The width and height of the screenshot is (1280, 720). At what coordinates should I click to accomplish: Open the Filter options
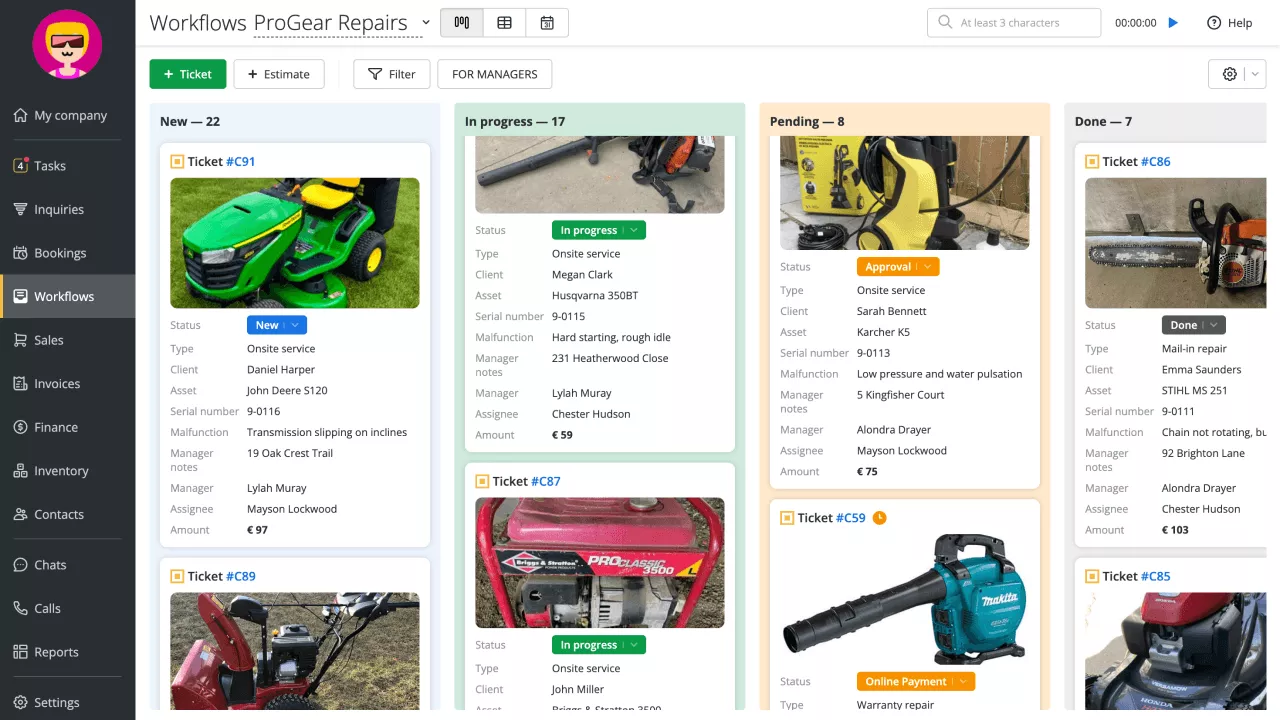tap(392, 74)
